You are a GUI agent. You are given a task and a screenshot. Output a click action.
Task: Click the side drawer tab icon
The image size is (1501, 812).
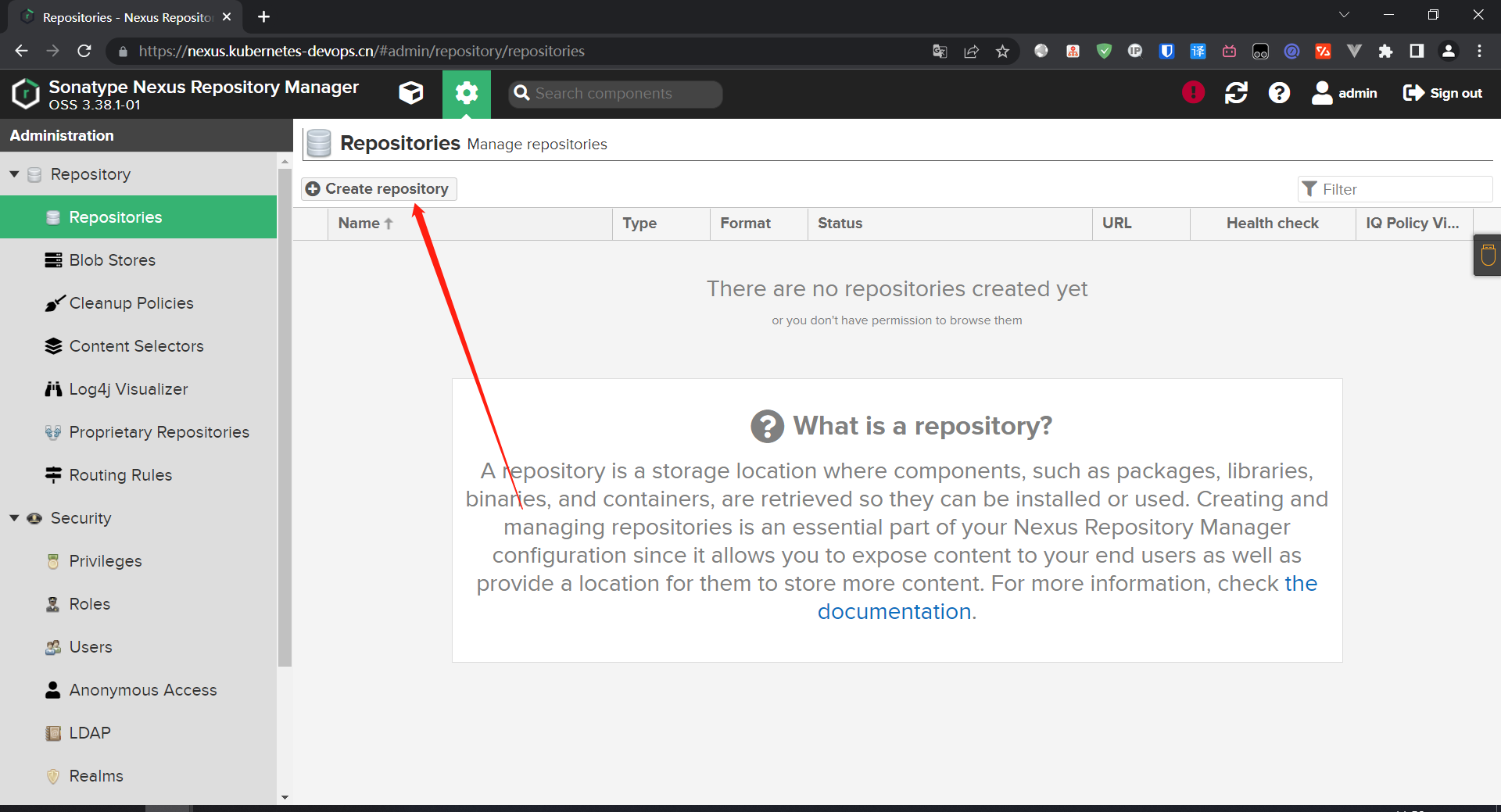click(1487, 255)
